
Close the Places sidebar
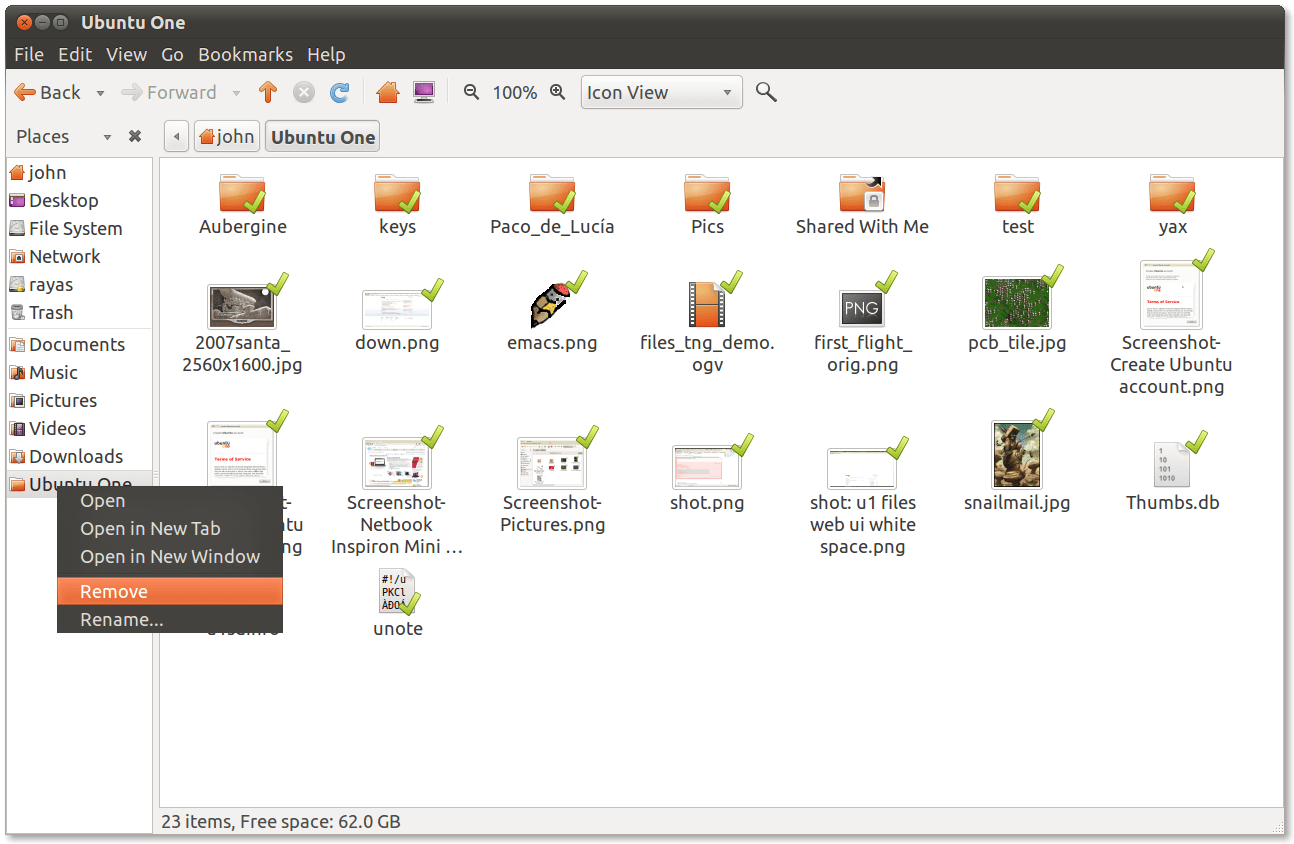pyautogui.click(x=135, y=136)
